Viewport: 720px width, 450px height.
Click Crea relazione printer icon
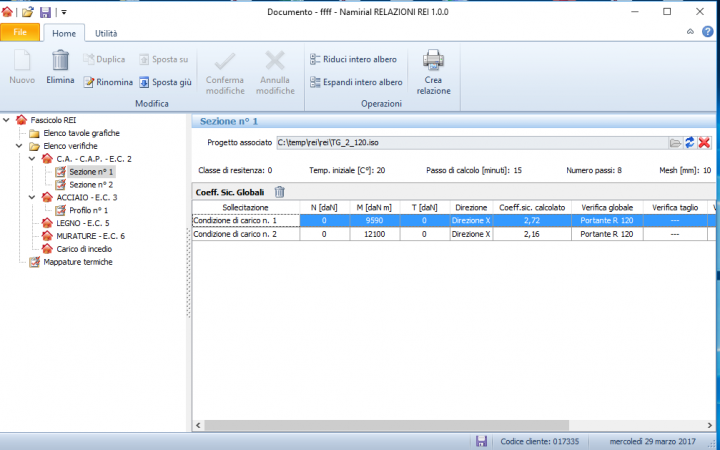433,72
